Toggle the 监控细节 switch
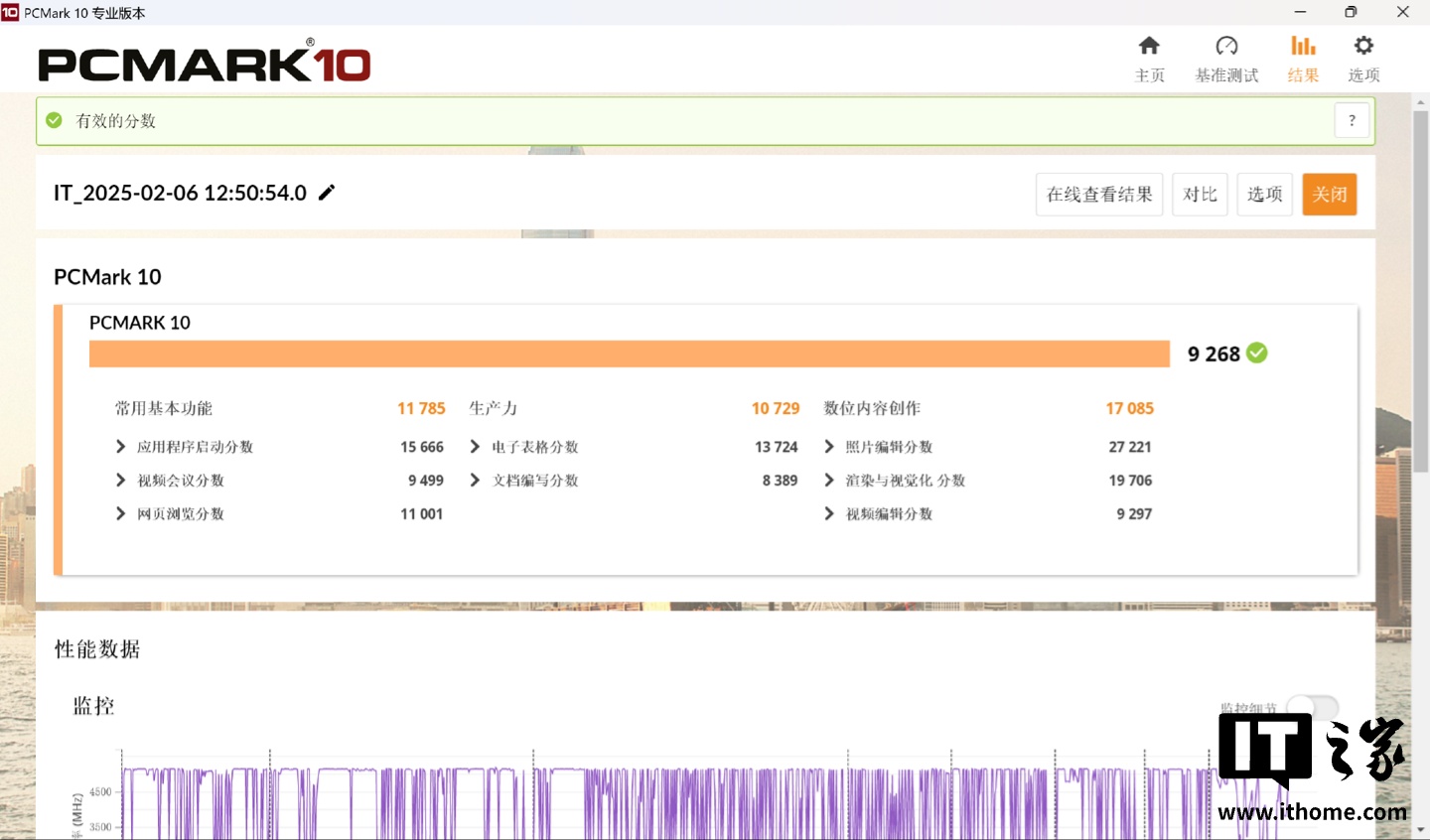Screen dimensions: 1430x840 point(1313,708)
